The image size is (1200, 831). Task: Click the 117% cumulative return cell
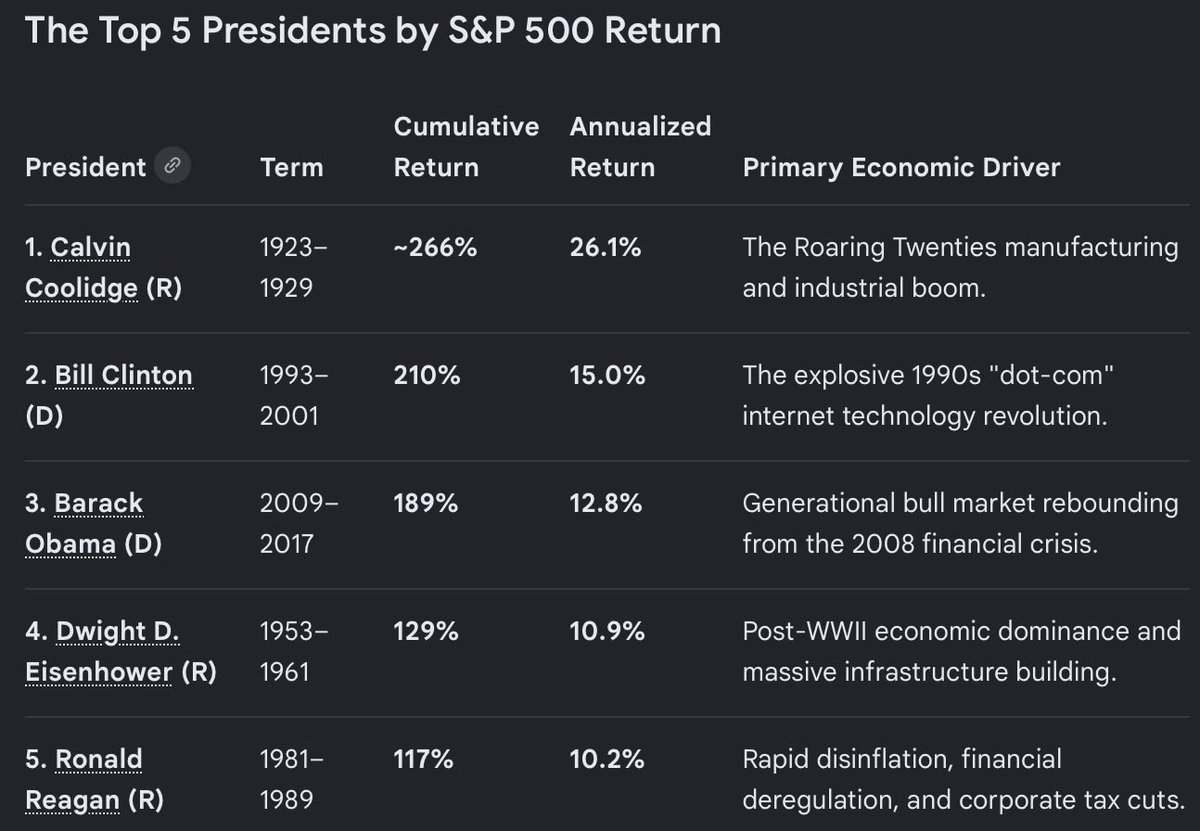point(423,759)
